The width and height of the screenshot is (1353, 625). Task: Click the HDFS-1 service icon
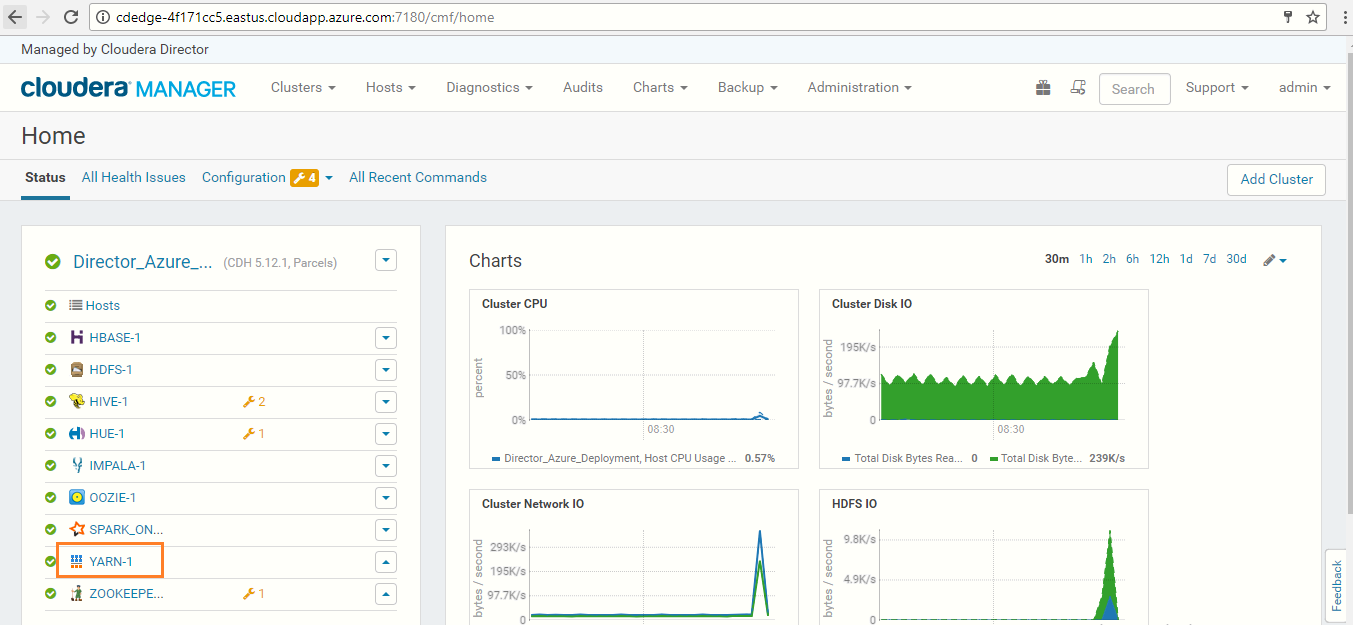tap(77, 369)
